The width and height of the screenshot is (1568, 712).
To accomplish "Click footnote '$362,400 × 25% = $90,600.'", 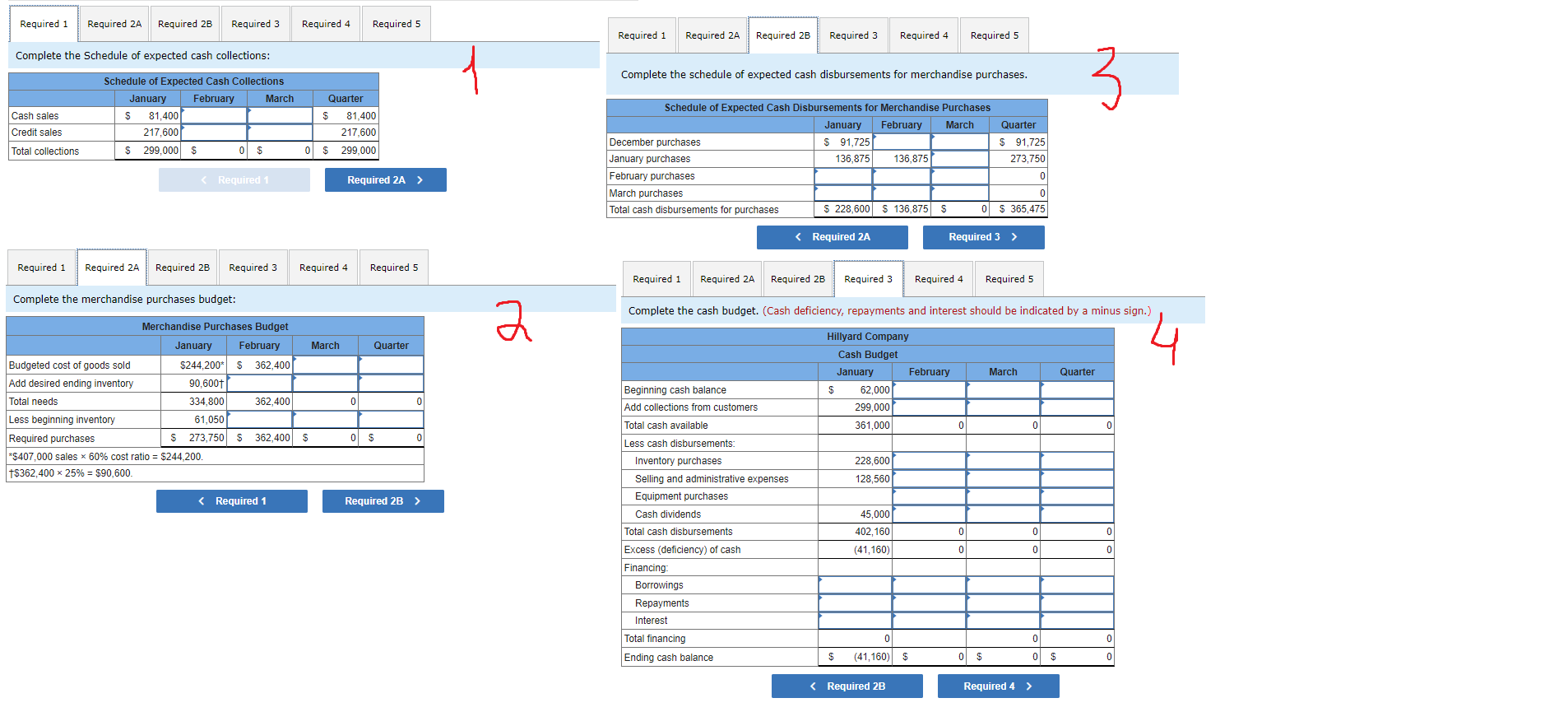I will point(71,473).
